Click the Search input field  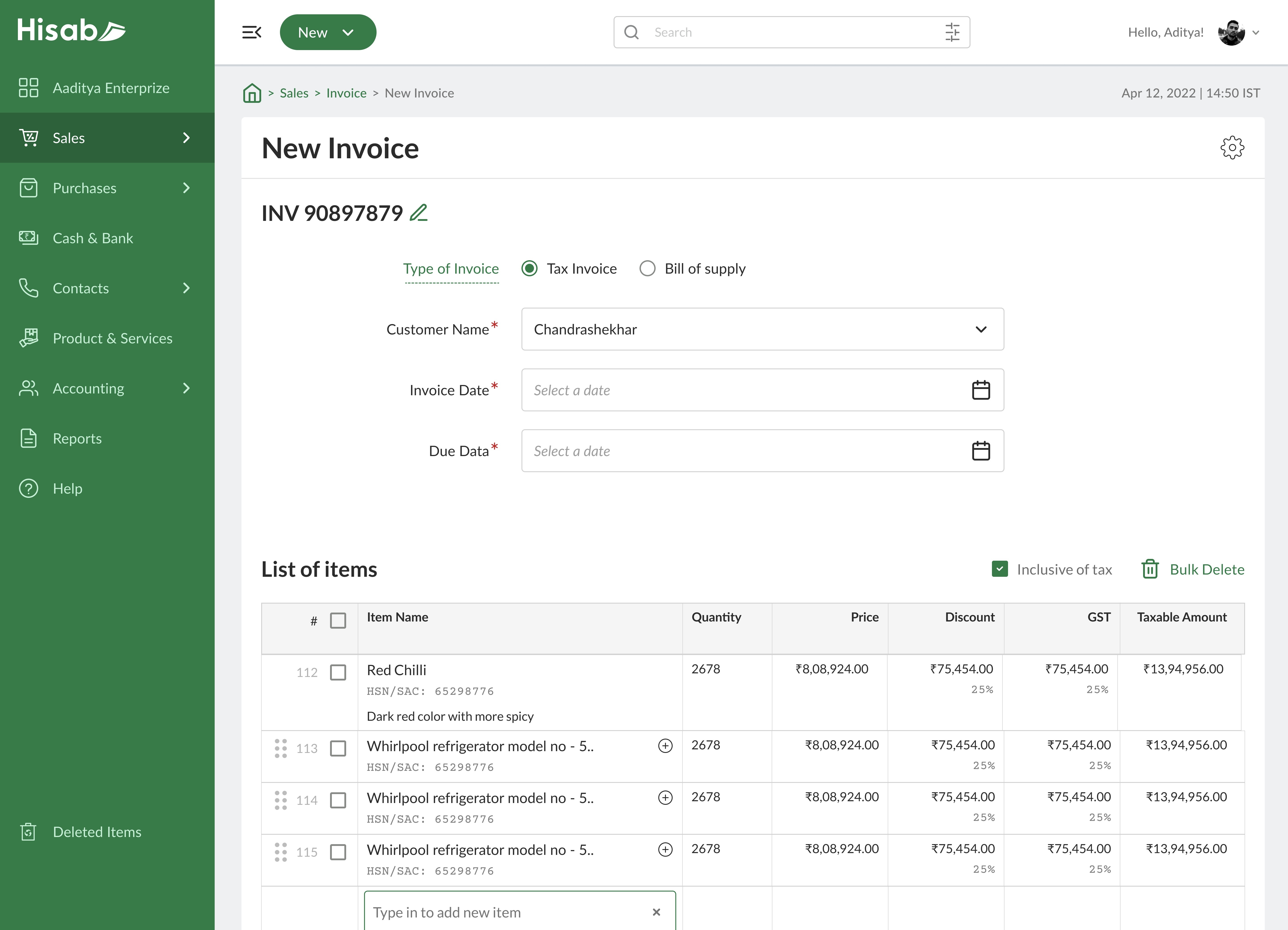pyautogui.click(x=792, y=32)
